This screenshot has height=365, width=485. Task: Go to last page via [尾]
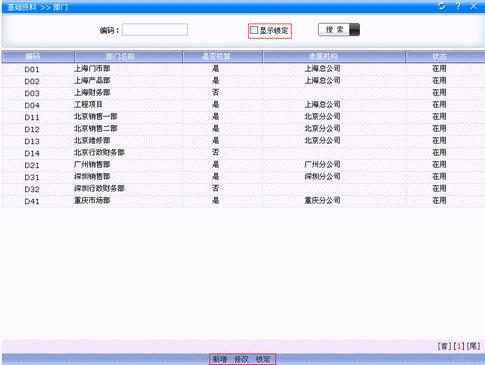pyautogui.click(x=473, y=346)
